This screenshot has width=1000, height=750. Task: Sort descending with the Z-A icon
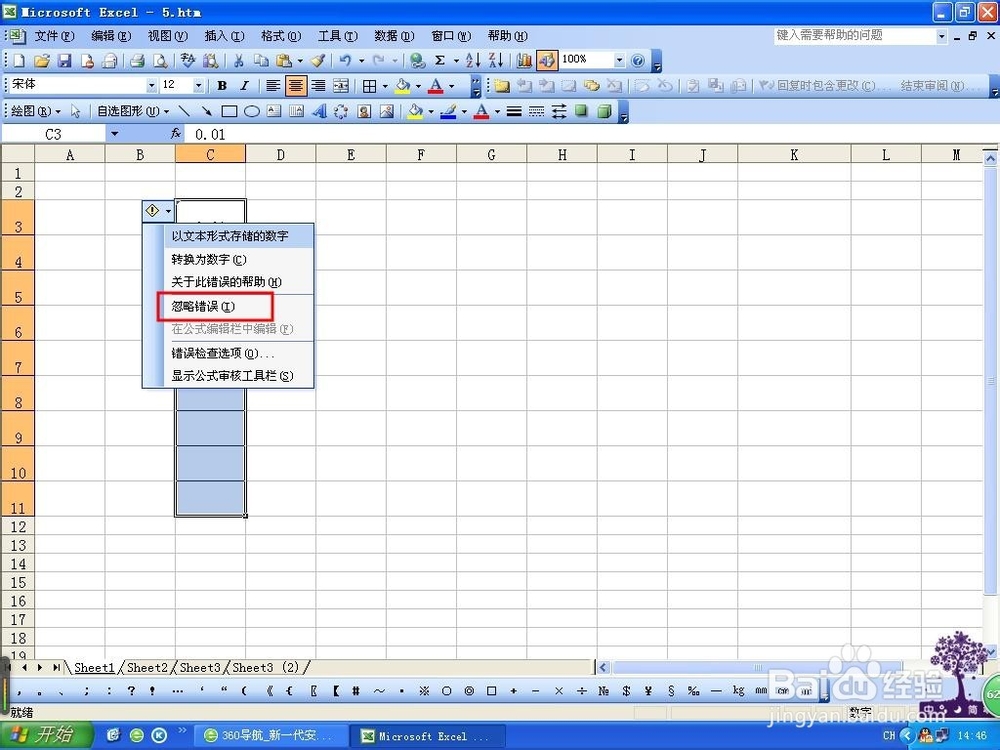tap(496, 61)
